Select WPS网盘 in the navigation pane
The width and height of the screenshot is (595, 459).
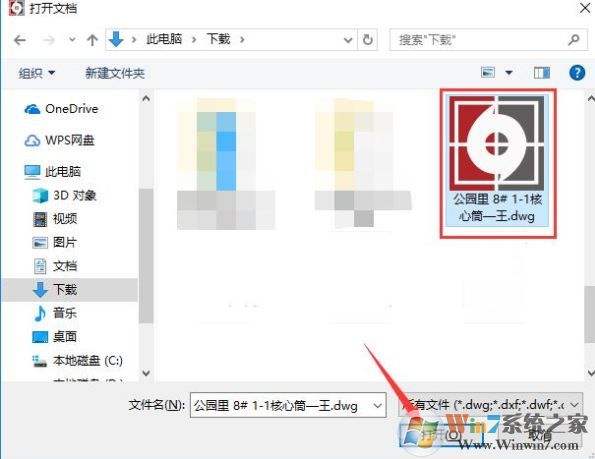(70, 140)
